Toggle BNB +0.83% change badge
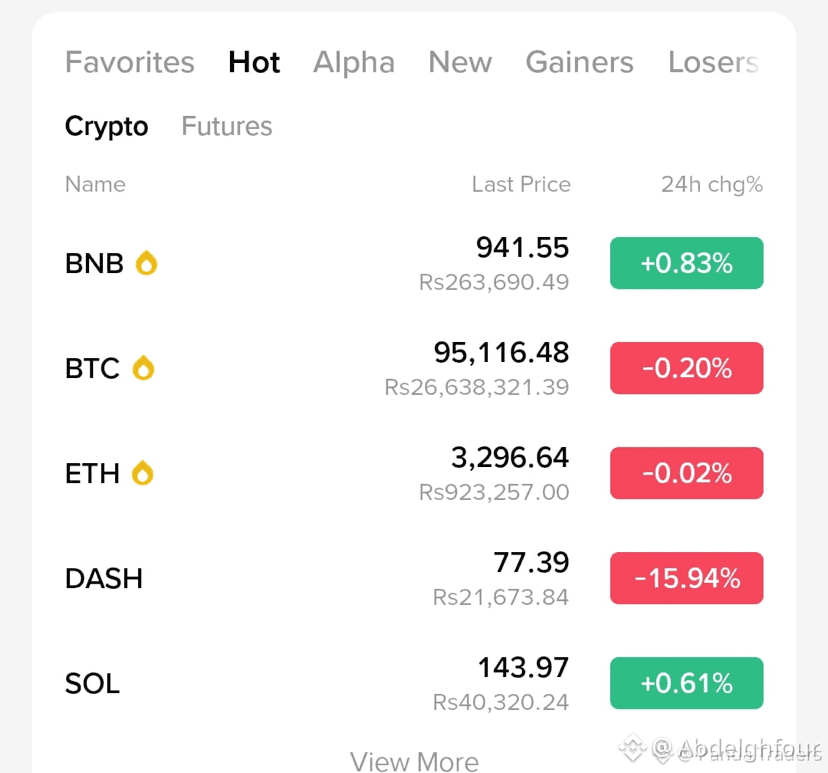 tap(686, 263)
